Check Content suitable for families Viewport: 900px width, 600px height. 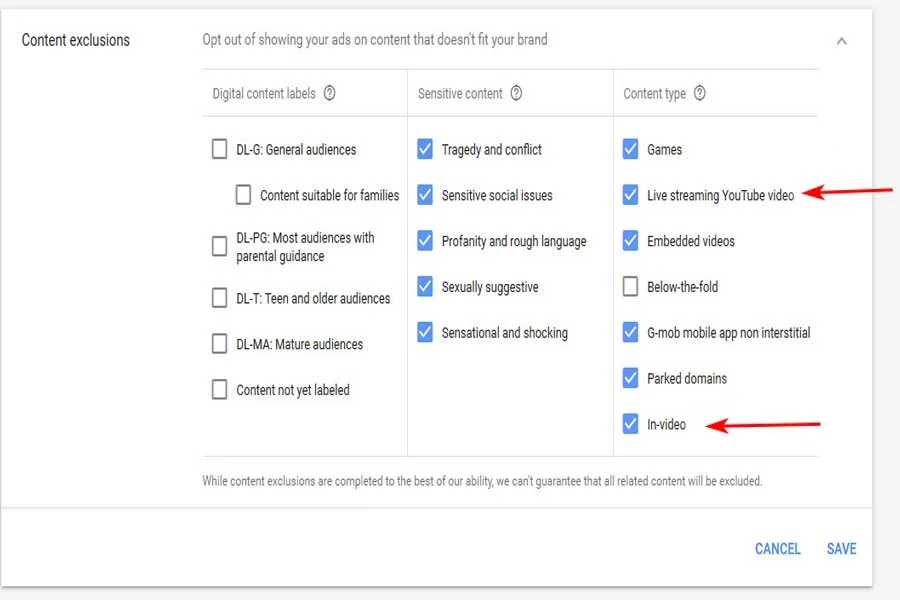(243, 195)
